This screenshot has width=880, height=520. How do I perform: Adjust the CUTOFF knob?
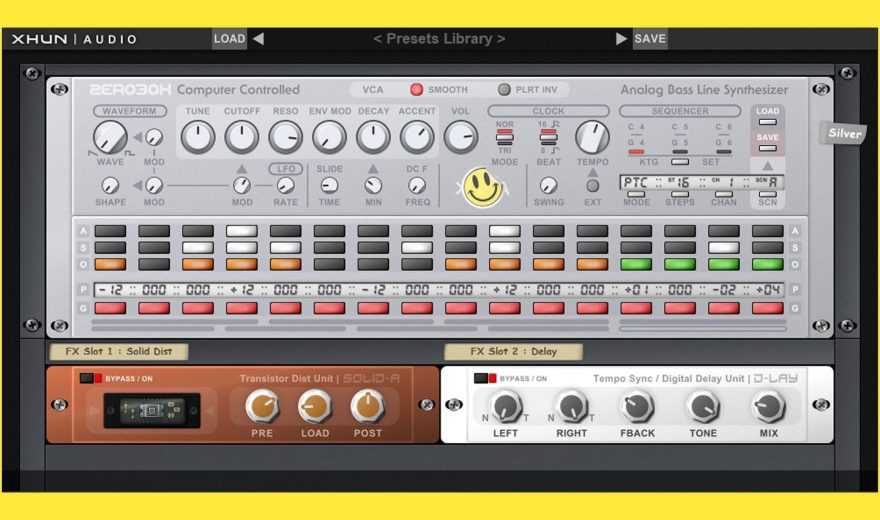(241, 137)
